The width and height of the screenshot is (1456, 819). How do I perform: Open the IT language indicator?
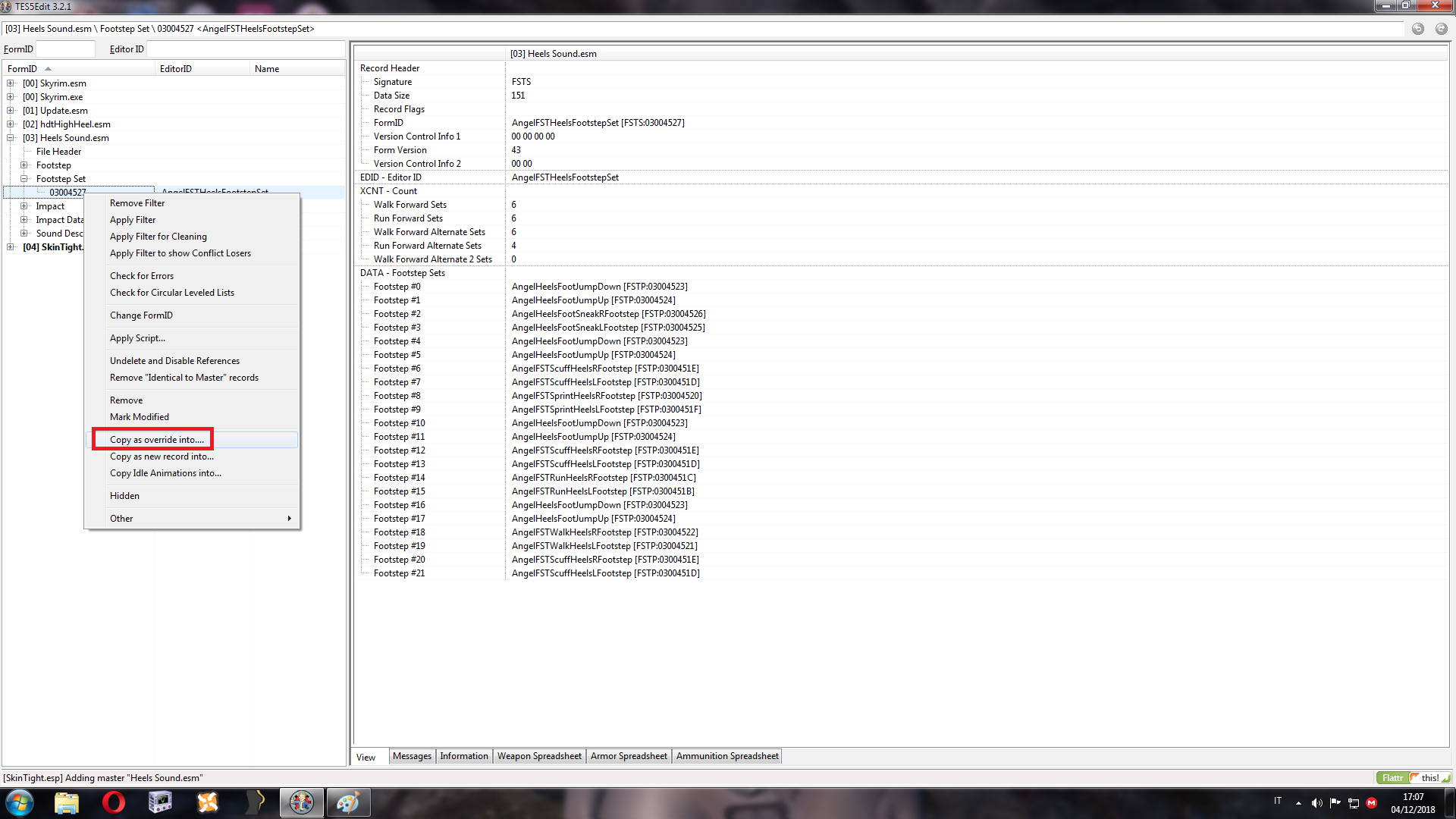[1278, 801]
